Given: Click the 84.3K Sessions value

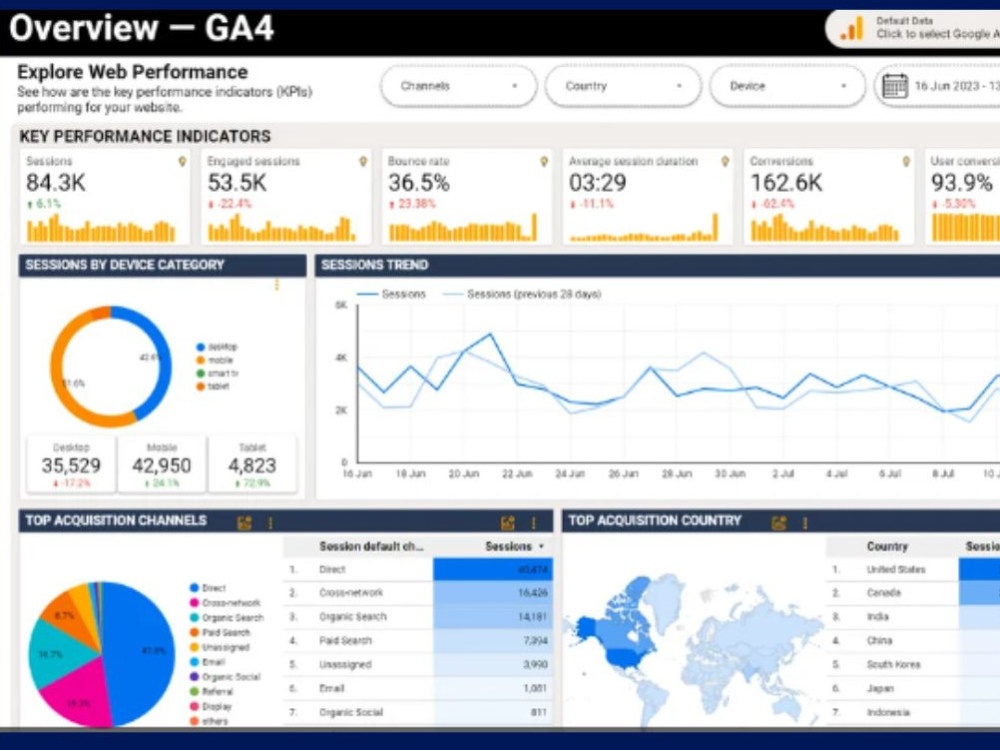Looking at the screenshot, I should click(55, 183).
